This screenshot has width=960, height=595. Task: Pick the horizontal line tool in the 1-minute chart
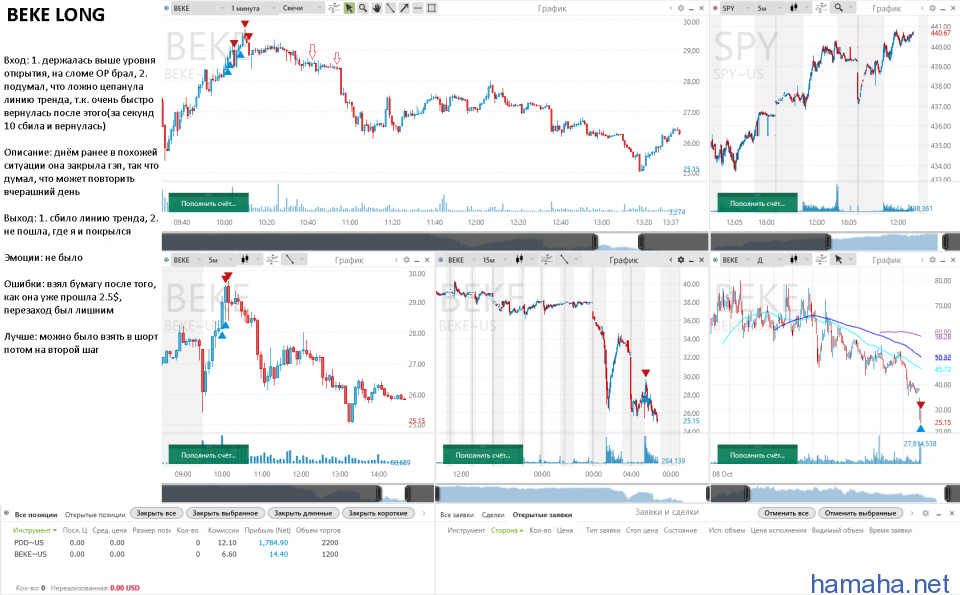click(x=418, y=8)
